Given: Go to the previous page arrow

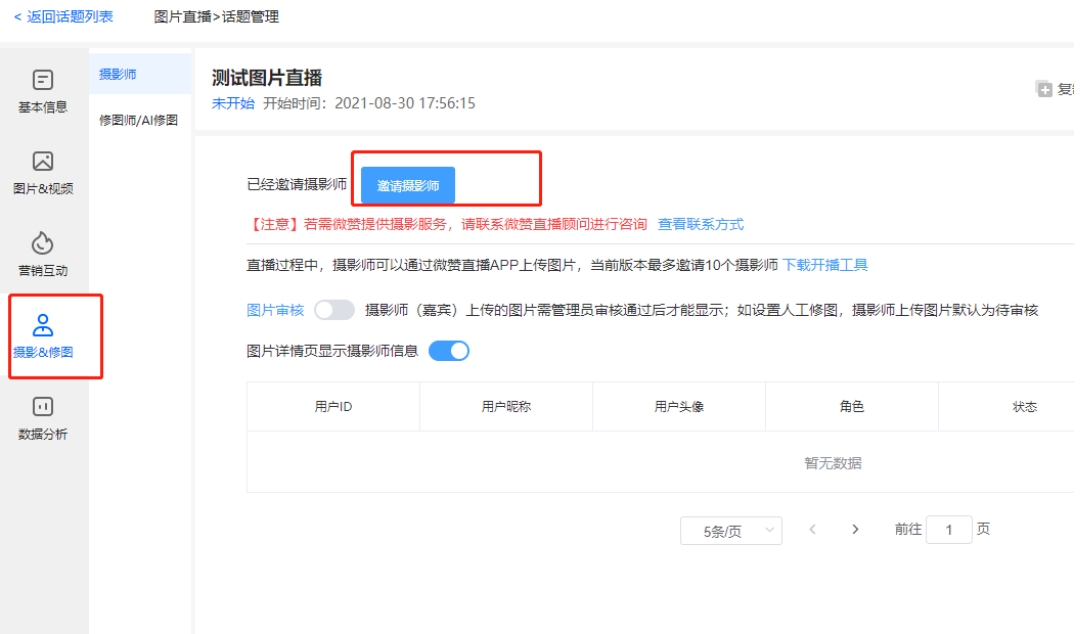Looking at the screenshot, I should tap(812, 529).
